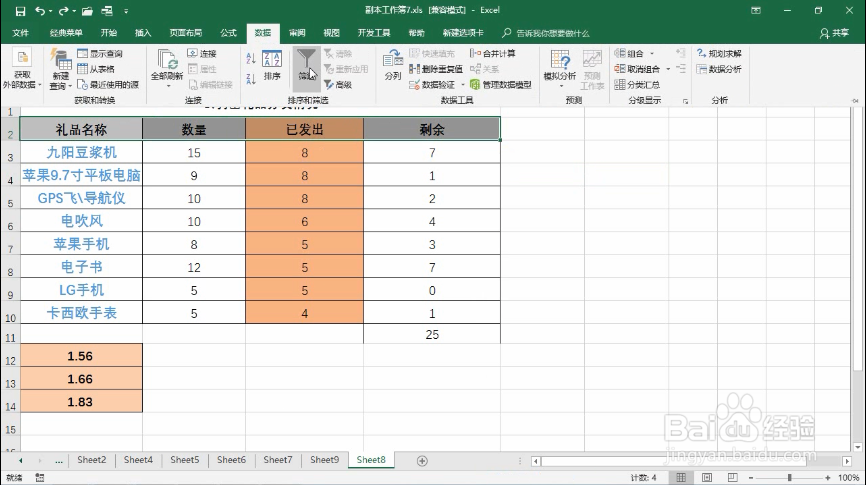
Task: Sort ascending with A-Z icon
Action: click(x=251, y=58)
